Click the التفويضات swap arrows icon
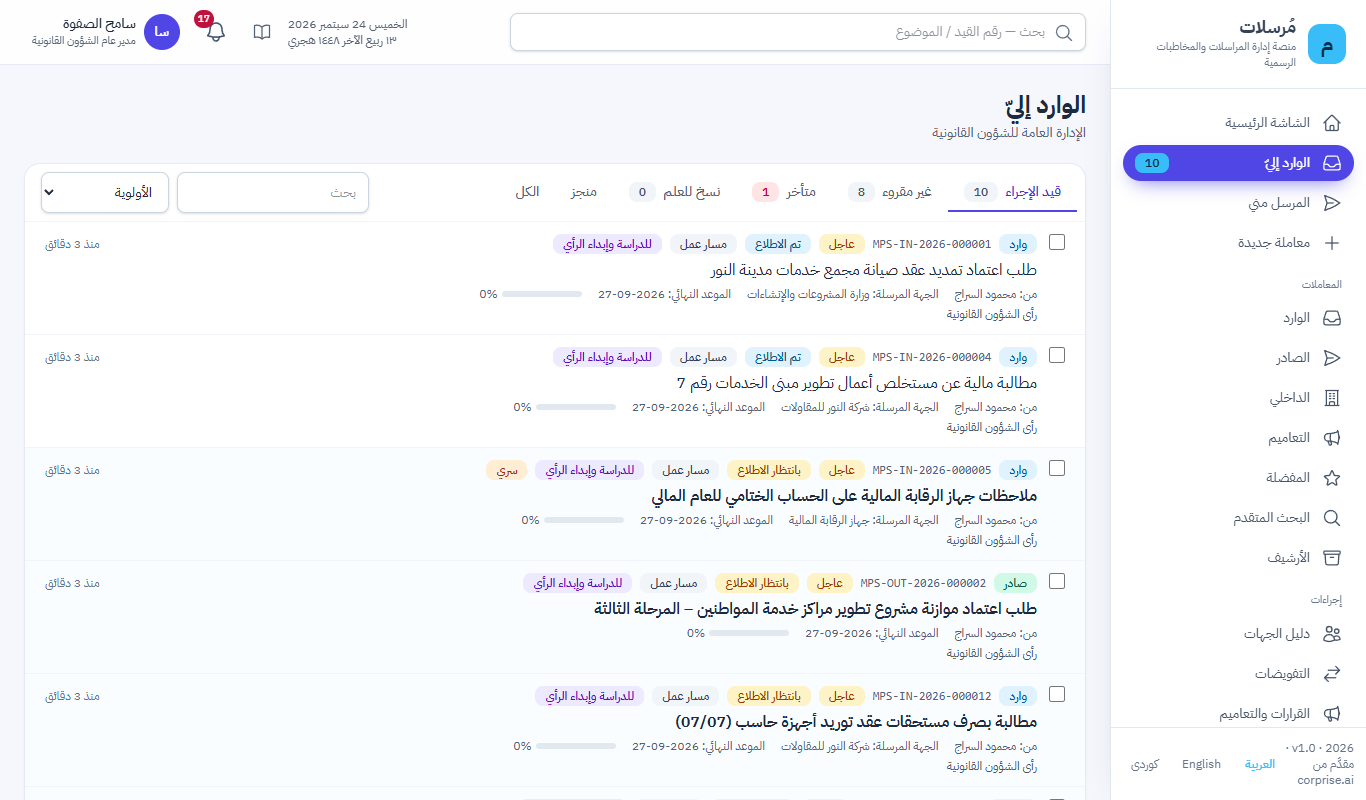 (1332, 674)
